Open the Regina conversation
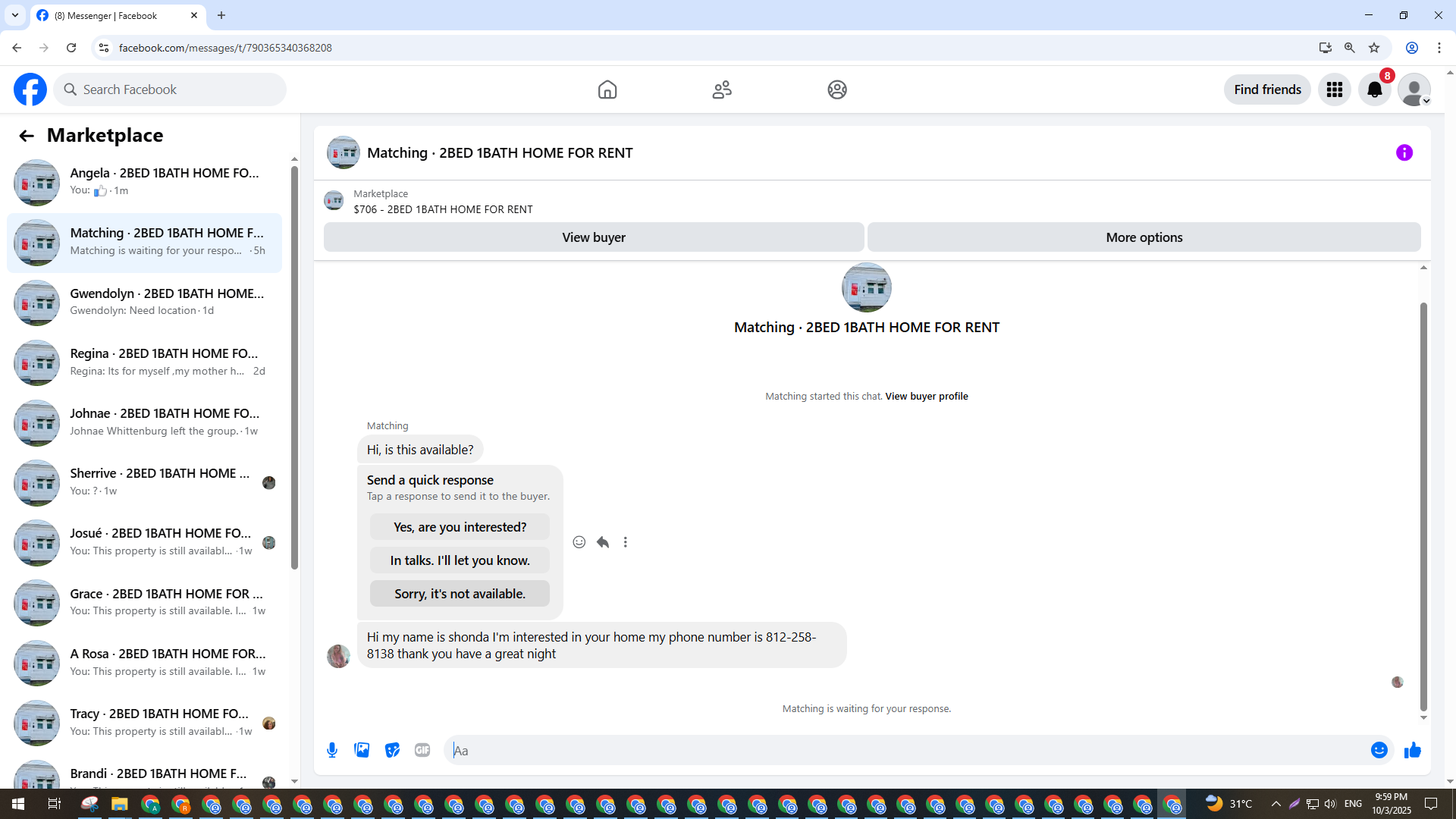Viewport: 1456px width, 819px height. click(144, 362)
